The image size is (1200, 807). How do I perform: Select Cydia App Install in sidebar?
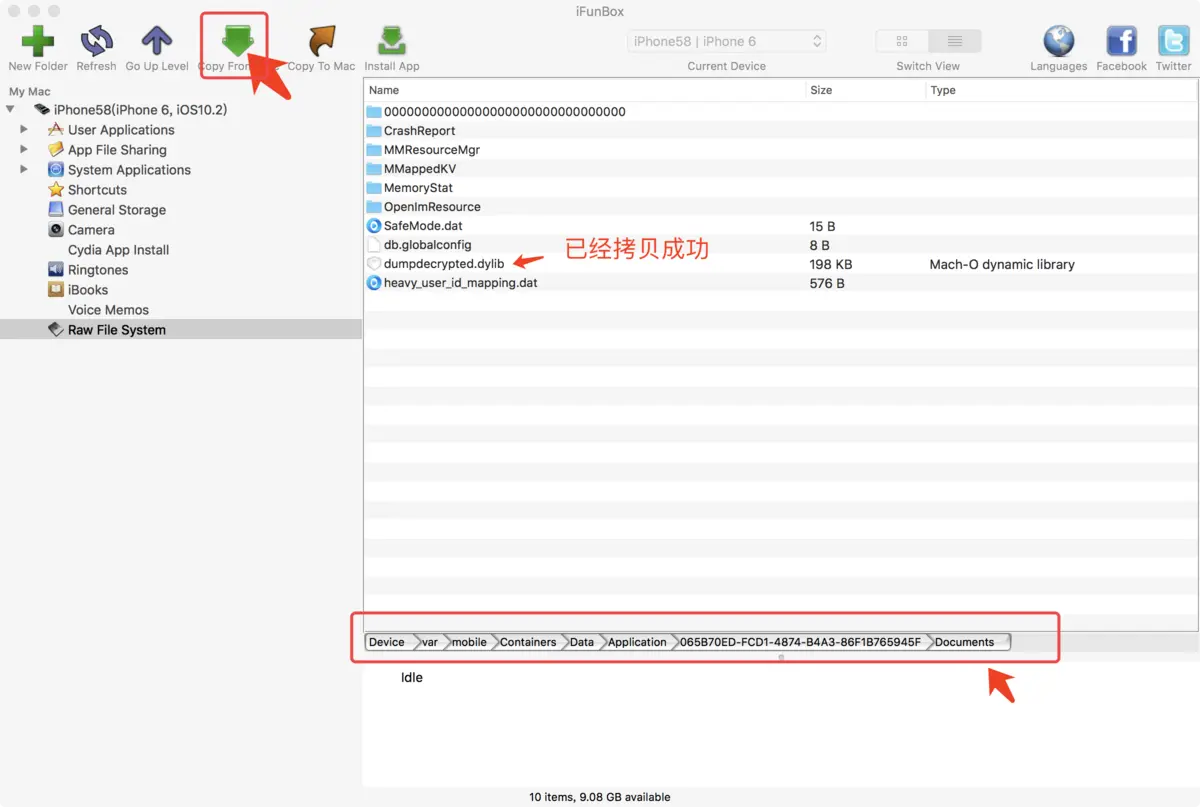pyautogui.click(x=118, y=250)
